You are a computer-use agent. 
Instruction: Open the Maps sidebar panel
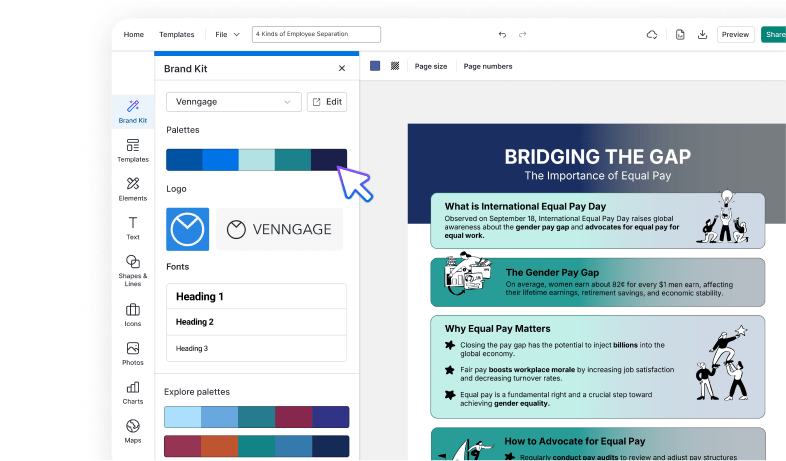coord(133,431)
